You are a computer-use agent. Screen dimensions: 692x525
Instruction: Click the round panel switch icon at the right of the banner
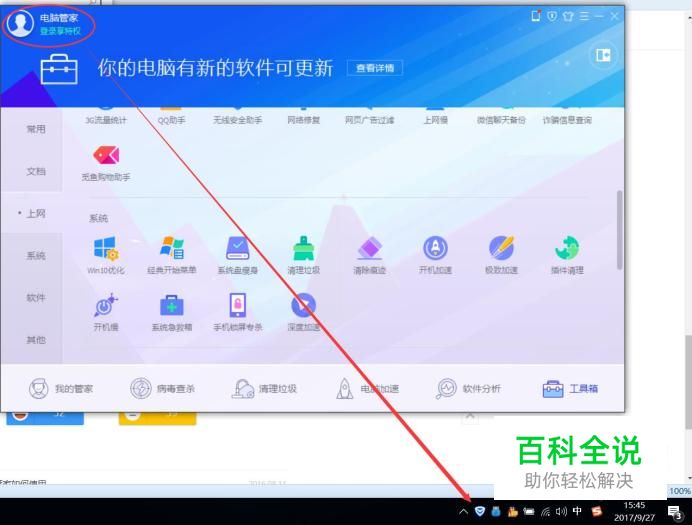click(x=603, y=55)
